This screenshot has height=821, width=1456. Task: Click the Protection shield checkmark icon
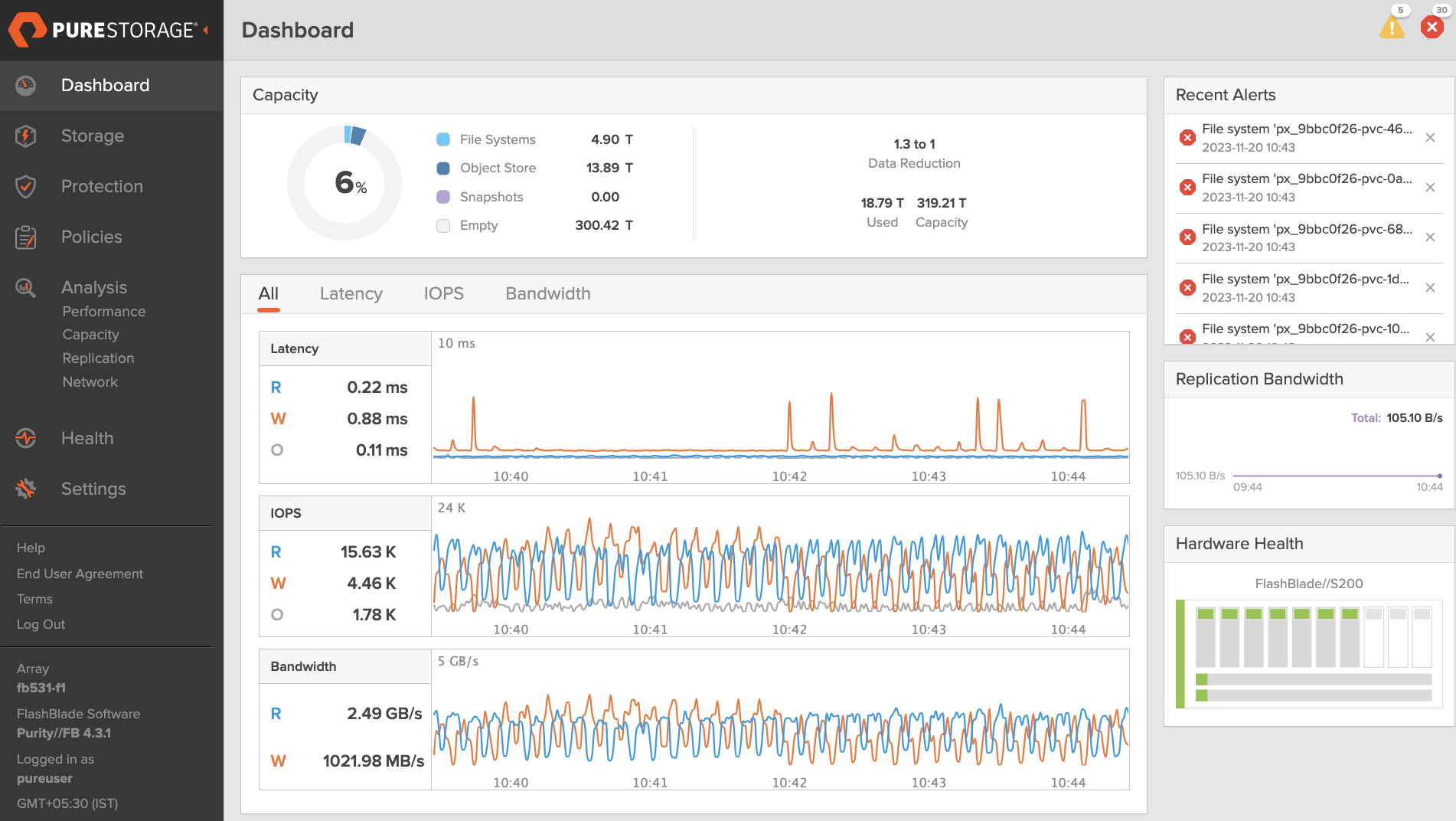pos(26,187)
